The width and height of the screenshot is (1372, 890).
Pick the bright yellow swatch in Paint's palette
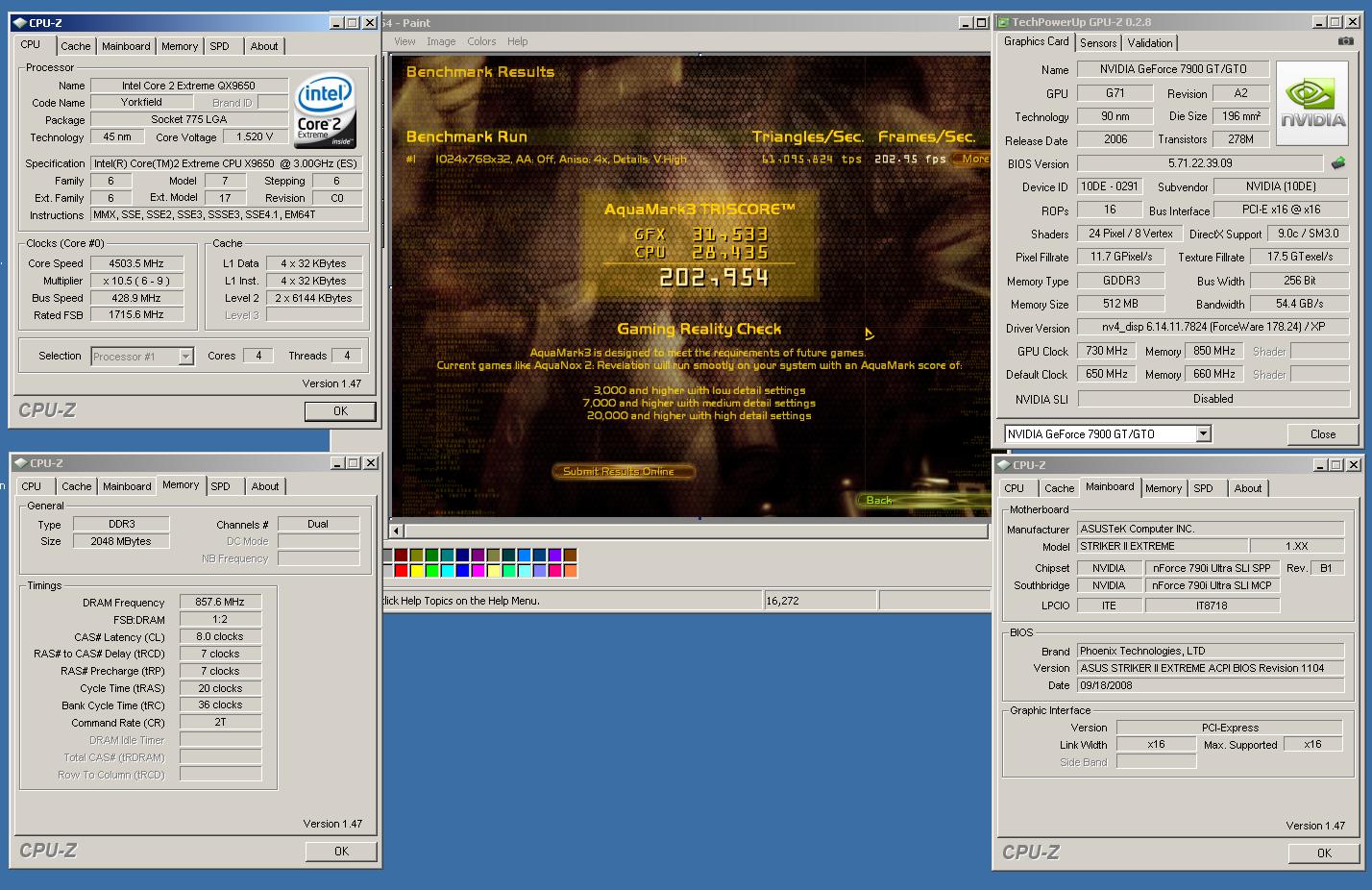click(x=416, y=571)
